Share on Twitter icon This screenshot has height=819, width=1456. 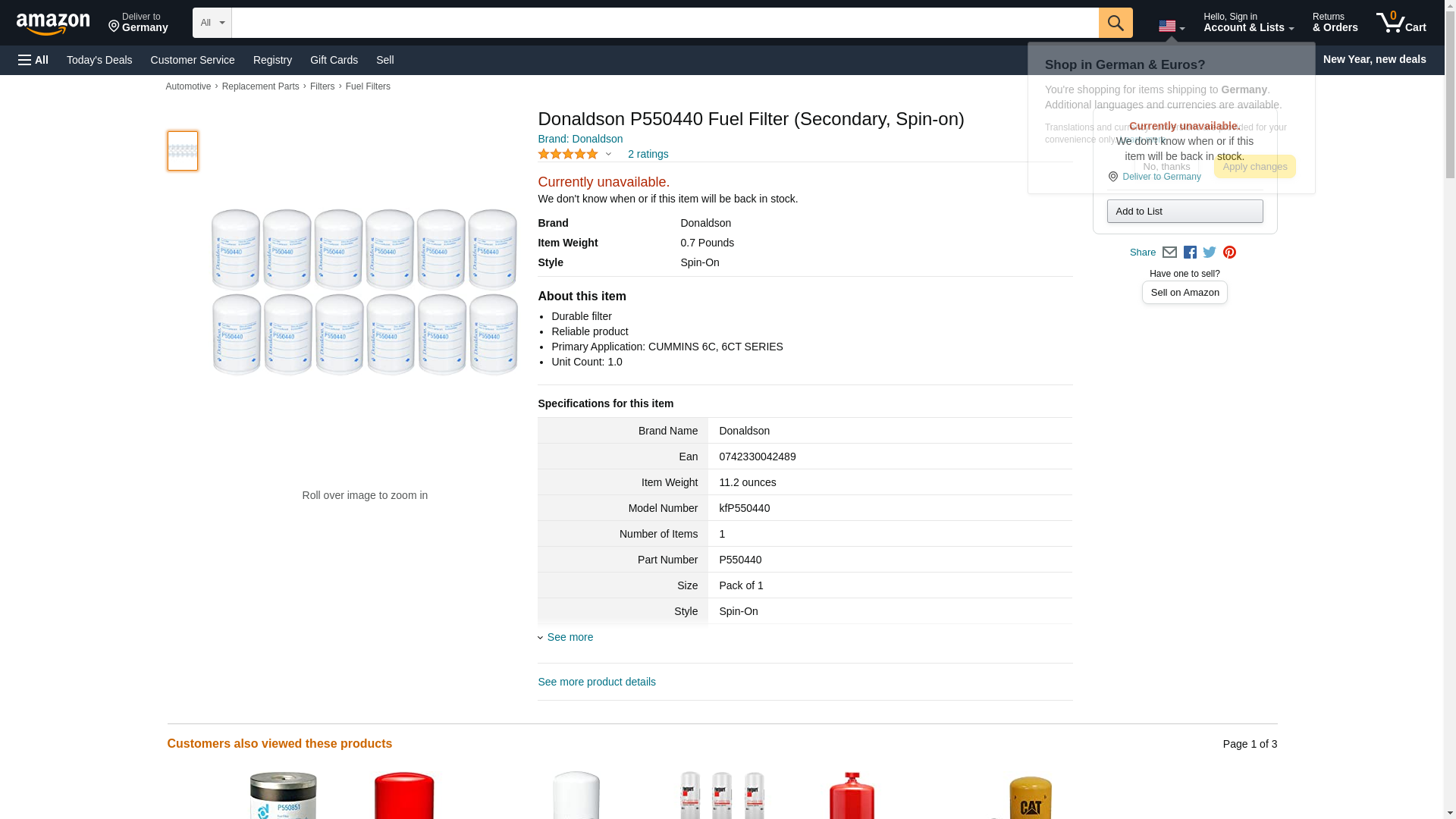pos(1210,253)
